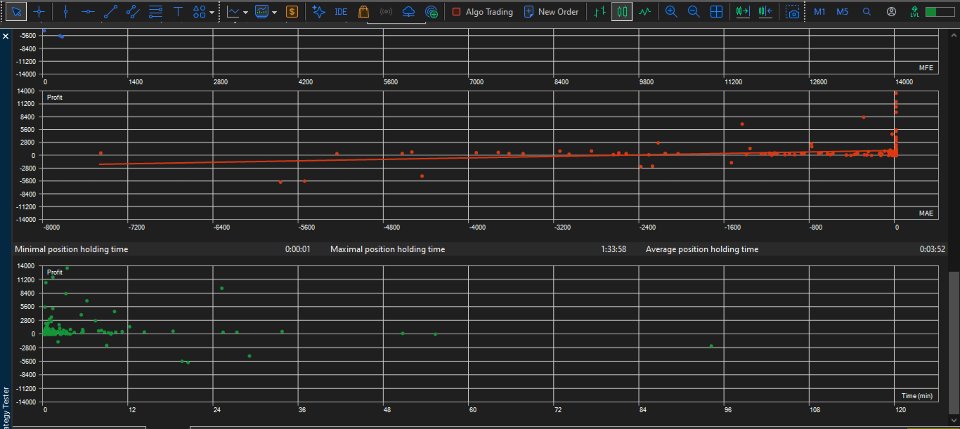Screen dimensions: 960x429
Task: Open the trading signals icon
Action: tap(386, 12)
